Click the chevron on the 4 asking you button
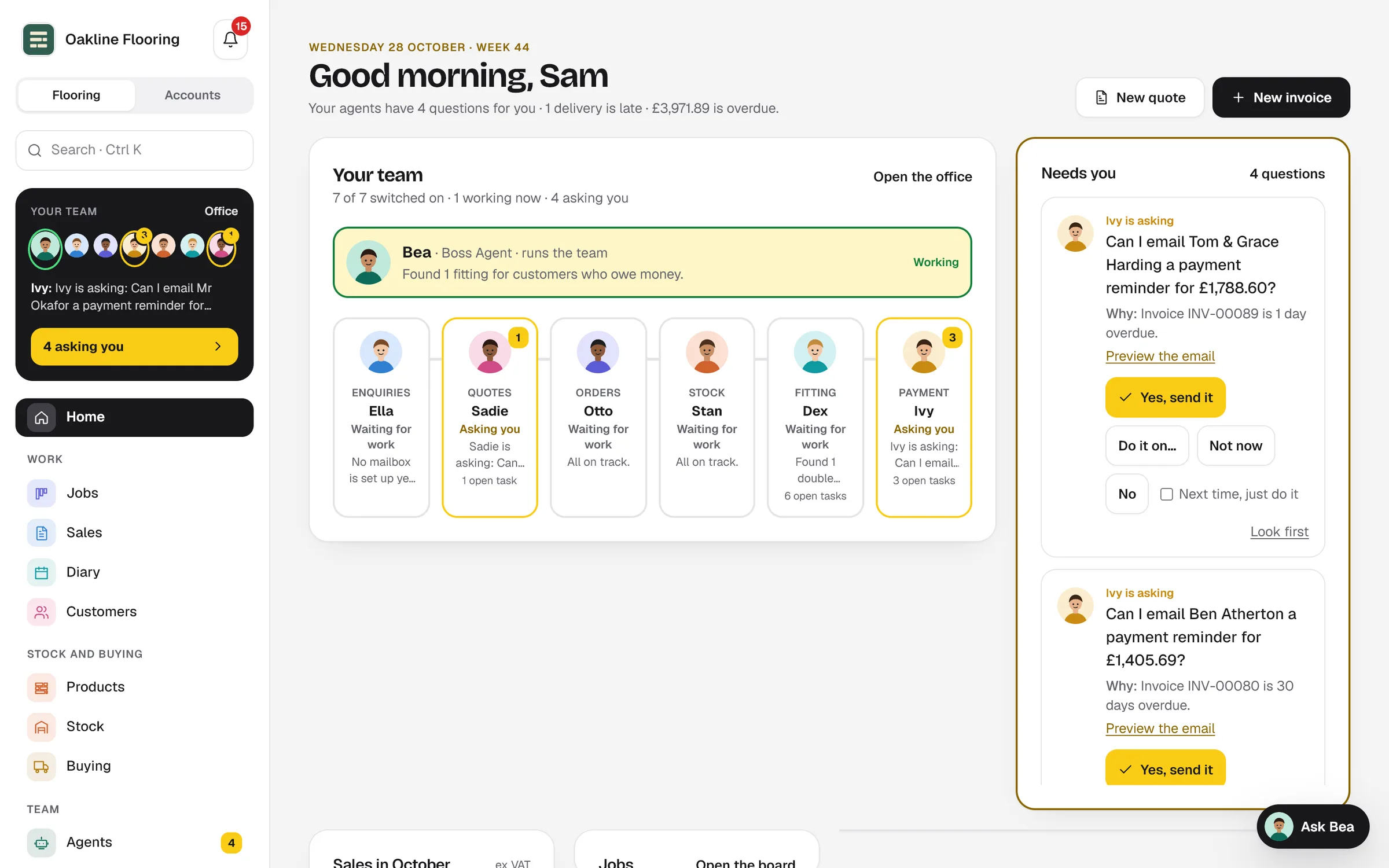Screen dimensions: 1389x868 pyautogui.click(x=218, y=347)
